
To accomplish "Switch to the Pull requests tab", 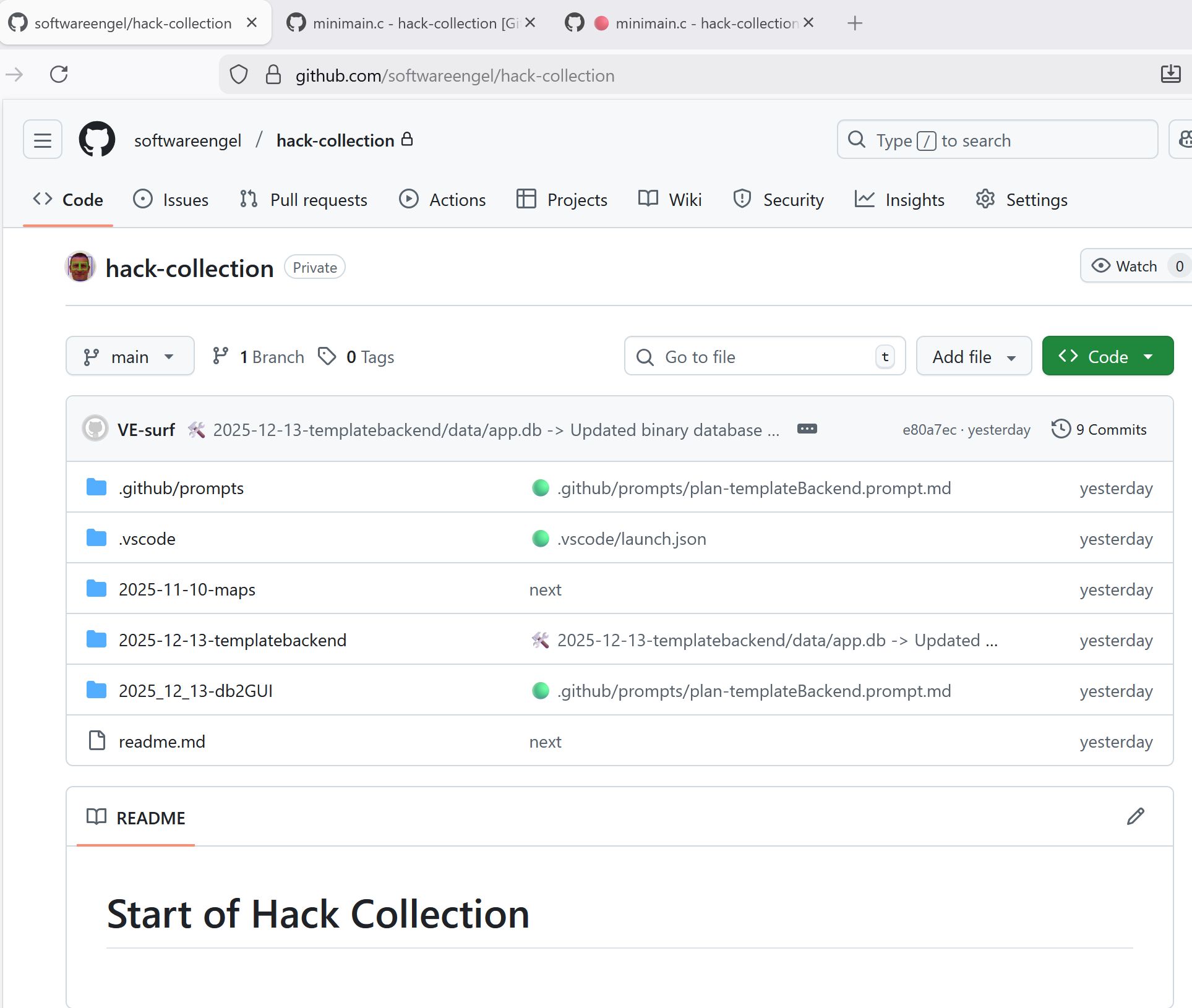I will 304,200.
